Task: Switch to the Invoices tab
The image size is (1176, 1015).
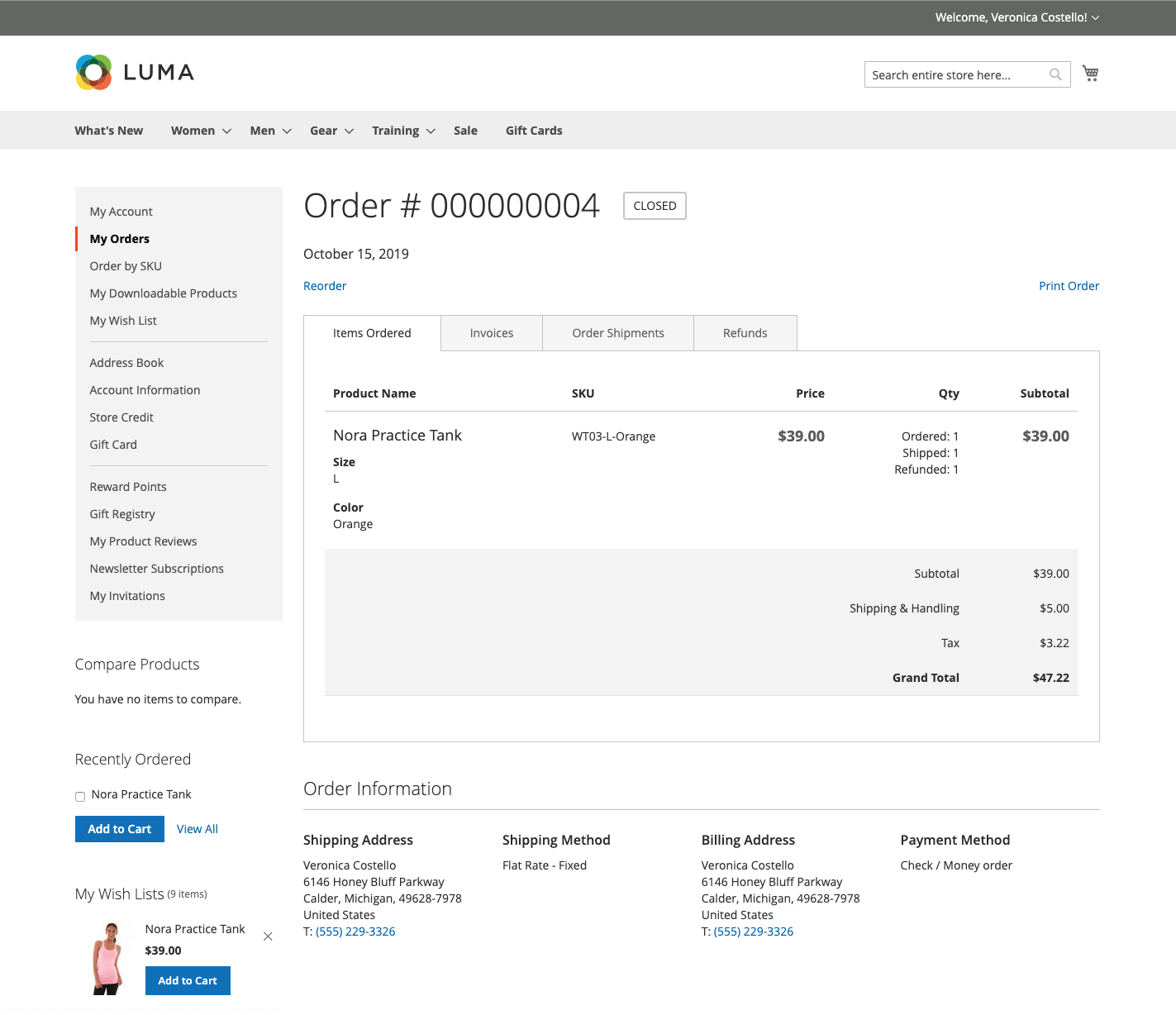Action: pyautogui.click(x=492, y=333)
